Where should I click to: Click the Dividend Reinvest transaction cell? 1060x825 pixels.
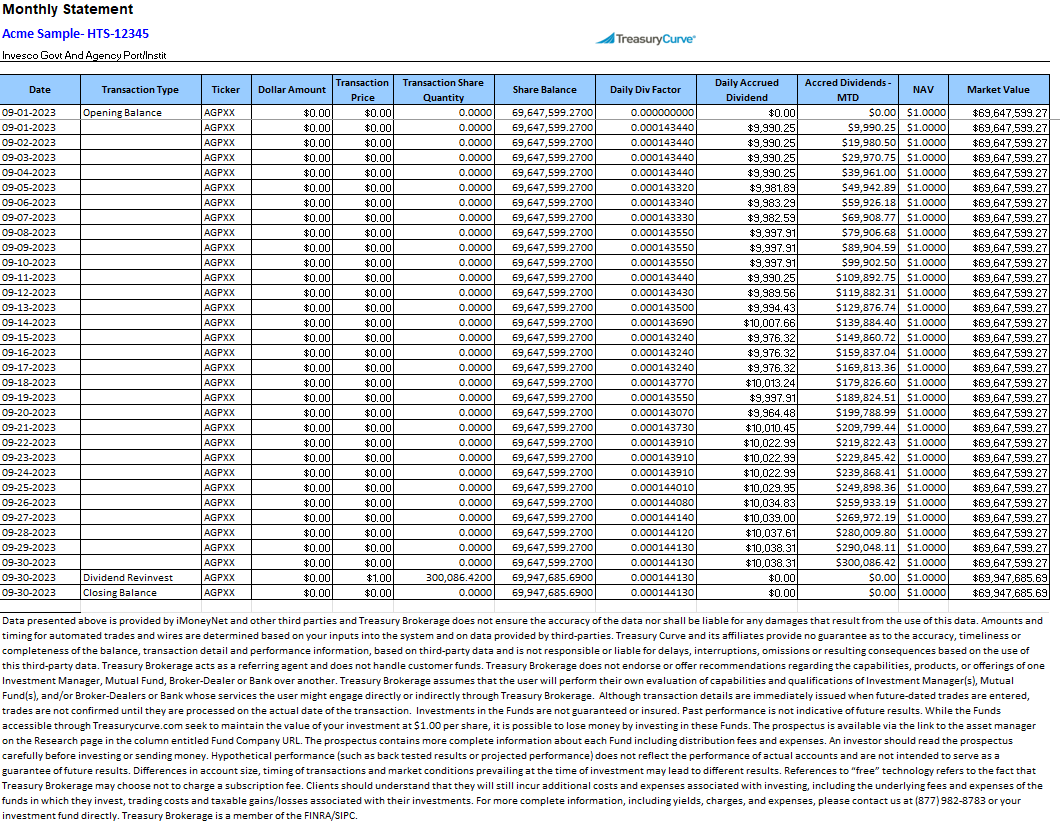[x=140, y=578]
